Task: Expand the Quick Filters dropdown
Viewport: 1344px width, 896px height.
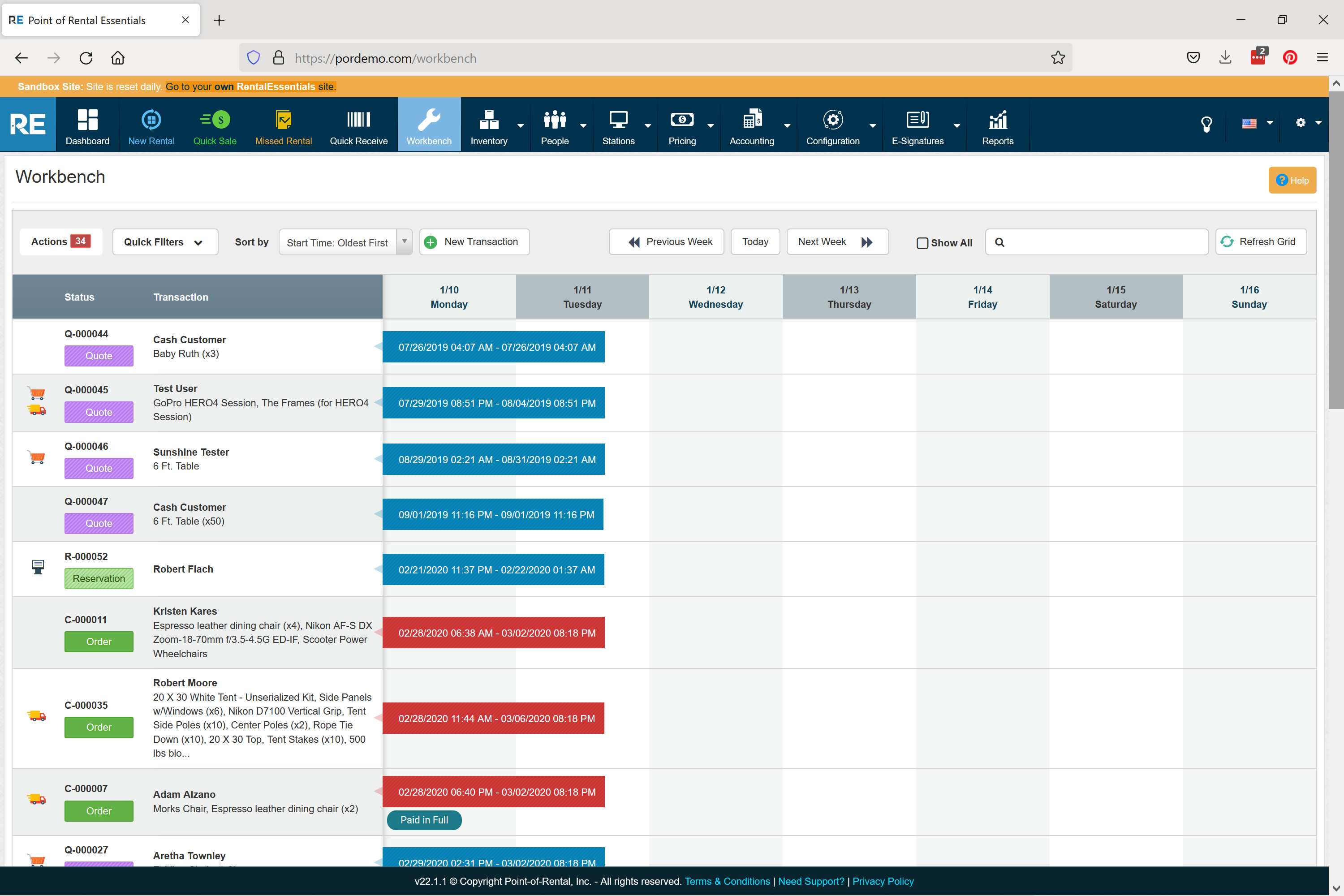Action: [164, 242]
